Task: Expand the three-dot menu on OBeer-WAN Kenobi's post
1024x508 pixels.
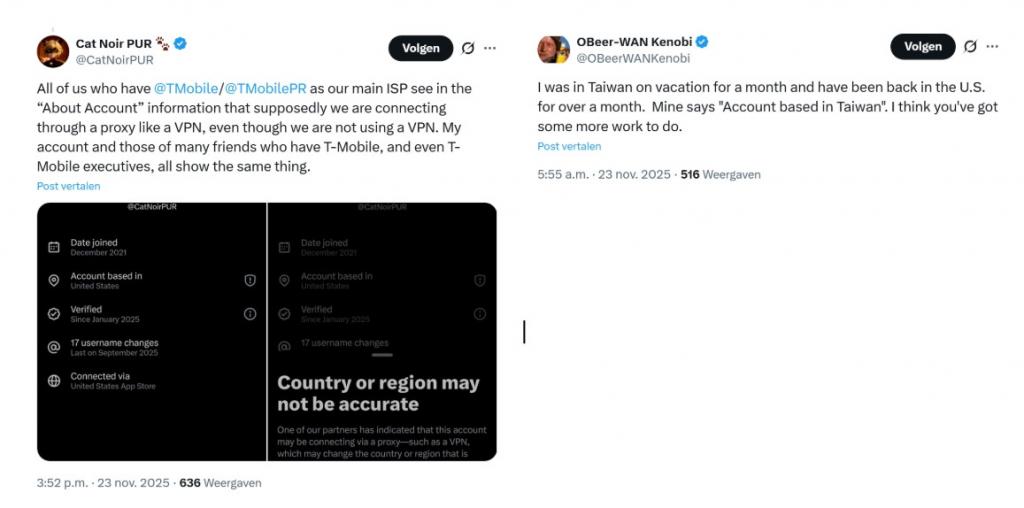Action: coord(992,46)
